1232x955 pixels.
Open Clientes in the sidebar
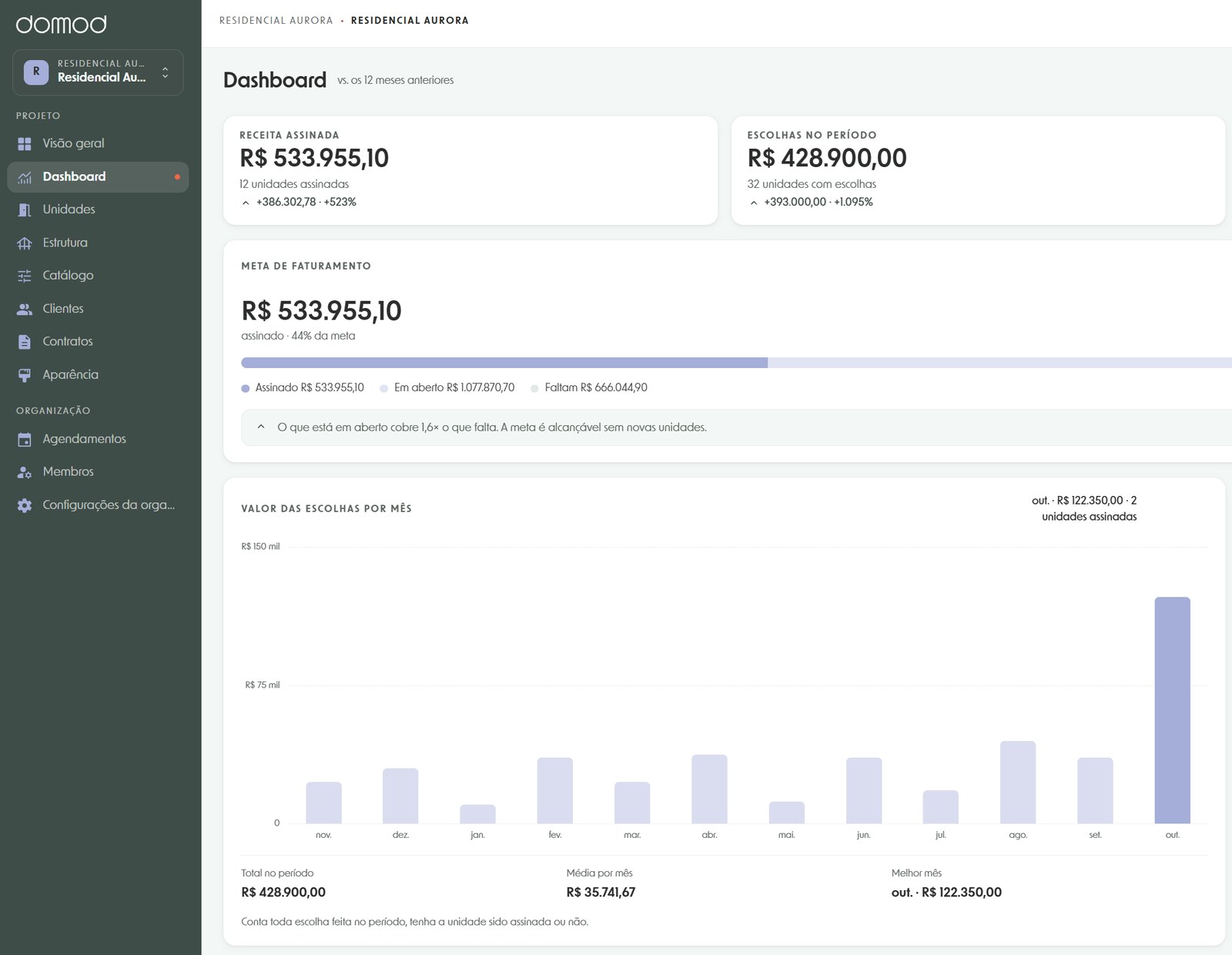[x=98, y=308]
